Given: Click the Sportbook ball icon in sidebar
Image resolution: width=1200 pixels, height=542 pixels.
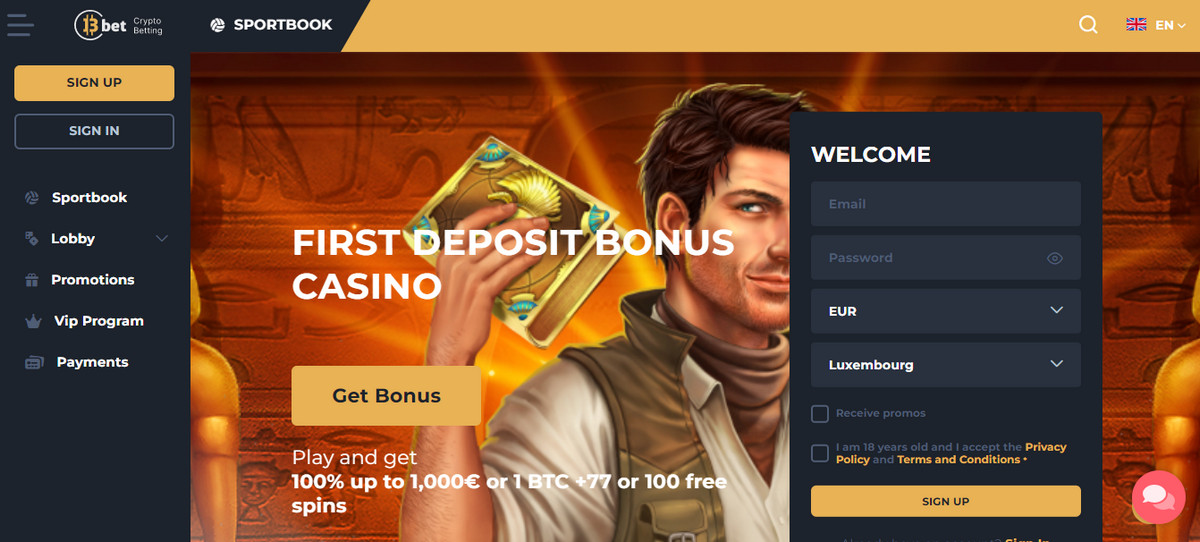Looking at the screenshot, I should 31,198.
